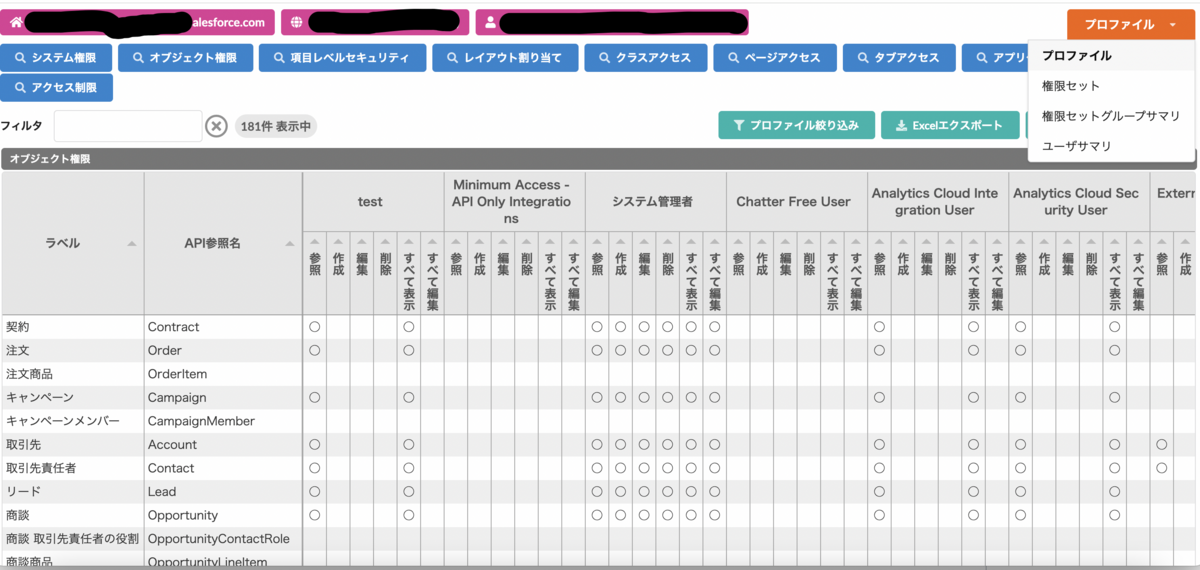Sort by 参照 arrow under test profile
Viewport: 1200px width, 570px height.
tap(314, 241)
